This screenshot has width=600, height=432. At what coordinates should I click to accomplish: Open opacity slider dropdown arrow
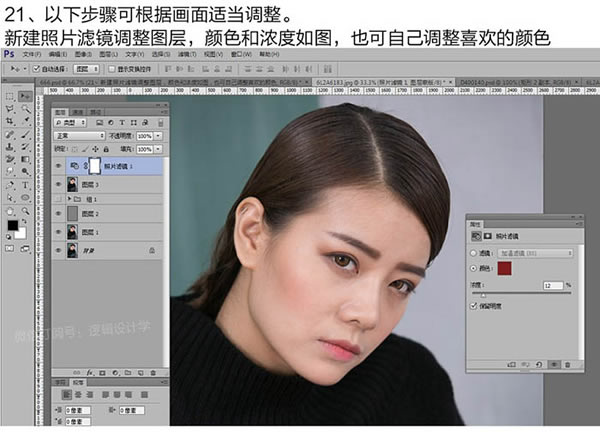tap(158, 136)
